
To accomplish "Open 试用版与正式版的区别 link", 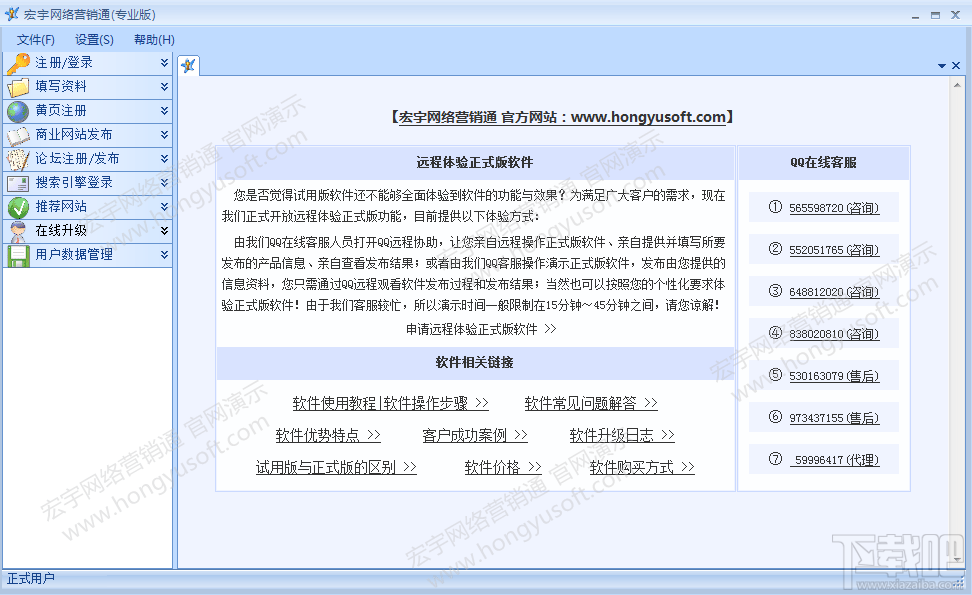I will pyautogui.click(x=336, y=467).
